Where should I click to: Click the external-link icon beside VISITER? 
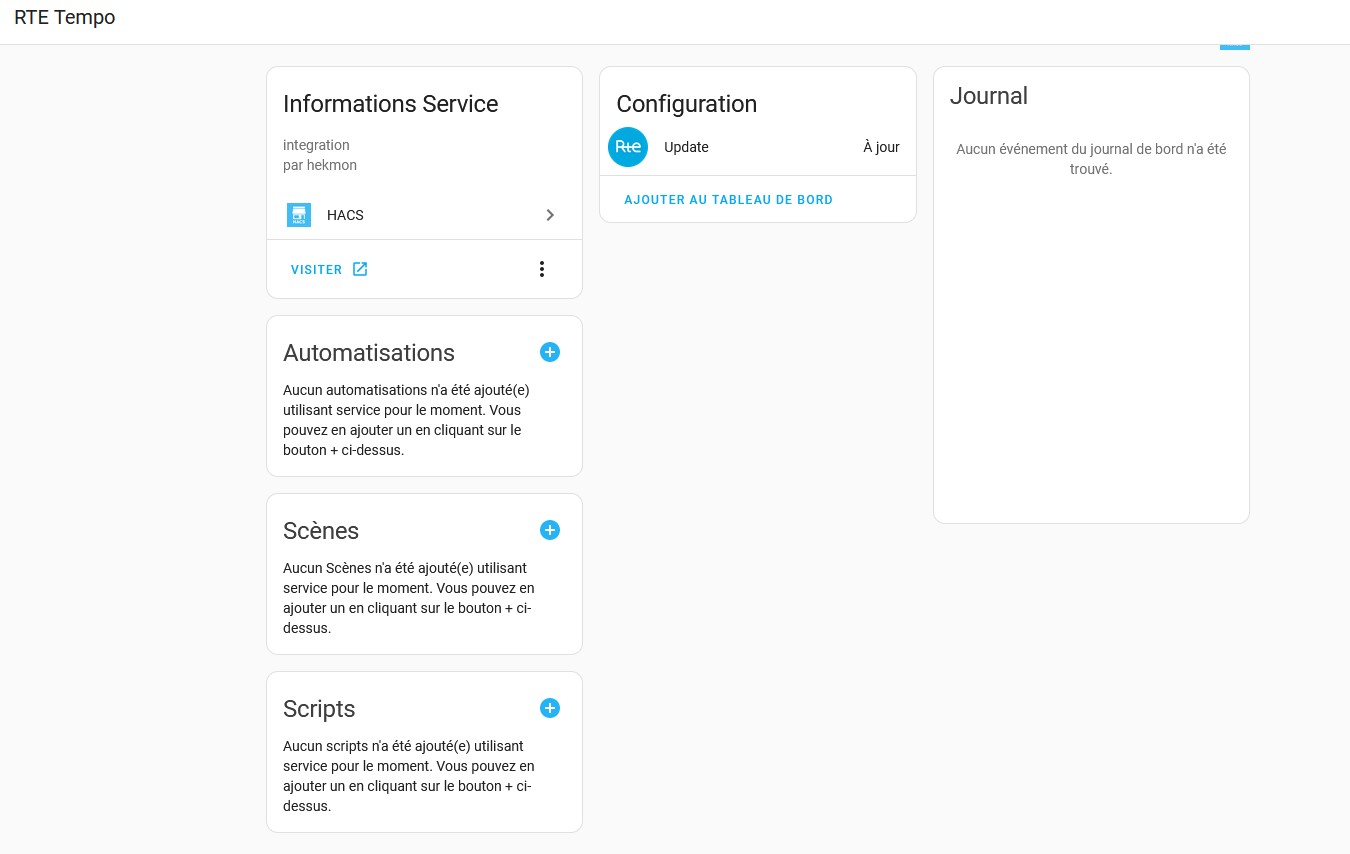click(360, 269)
